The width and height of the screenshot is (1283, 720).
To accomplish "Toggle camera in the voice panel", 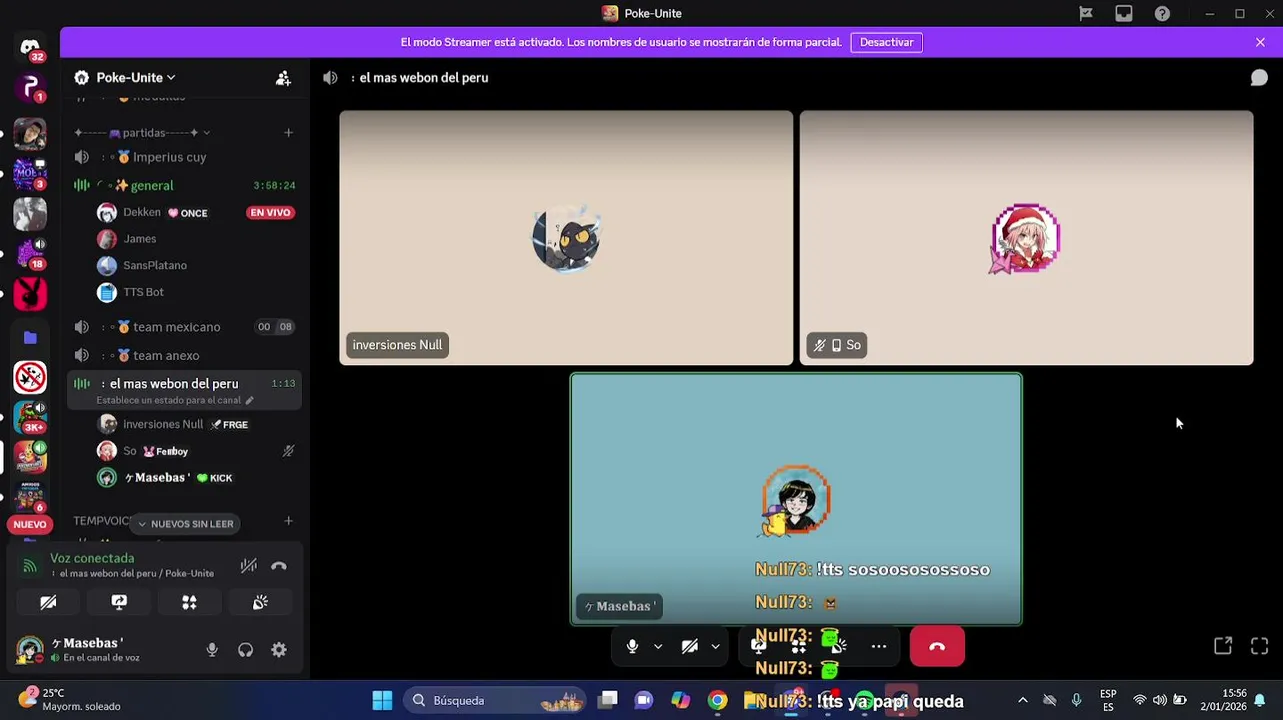I will point(48,602).
